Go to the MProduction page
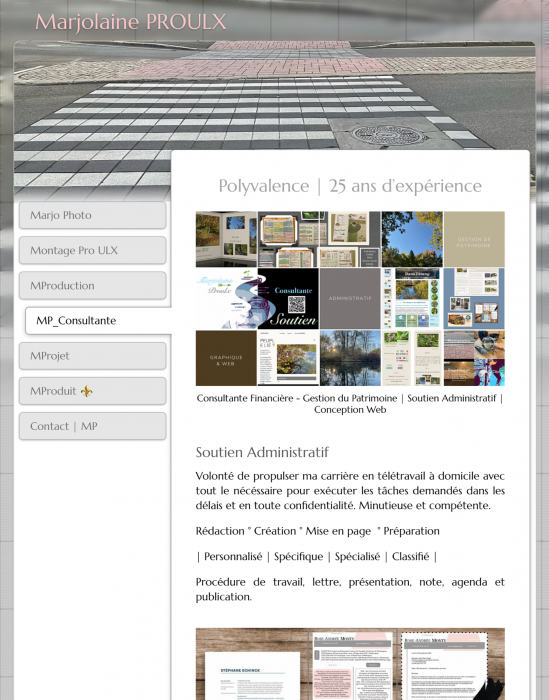Screen dimensions: 549x700 pyautogui.click(x=92, y=286)
